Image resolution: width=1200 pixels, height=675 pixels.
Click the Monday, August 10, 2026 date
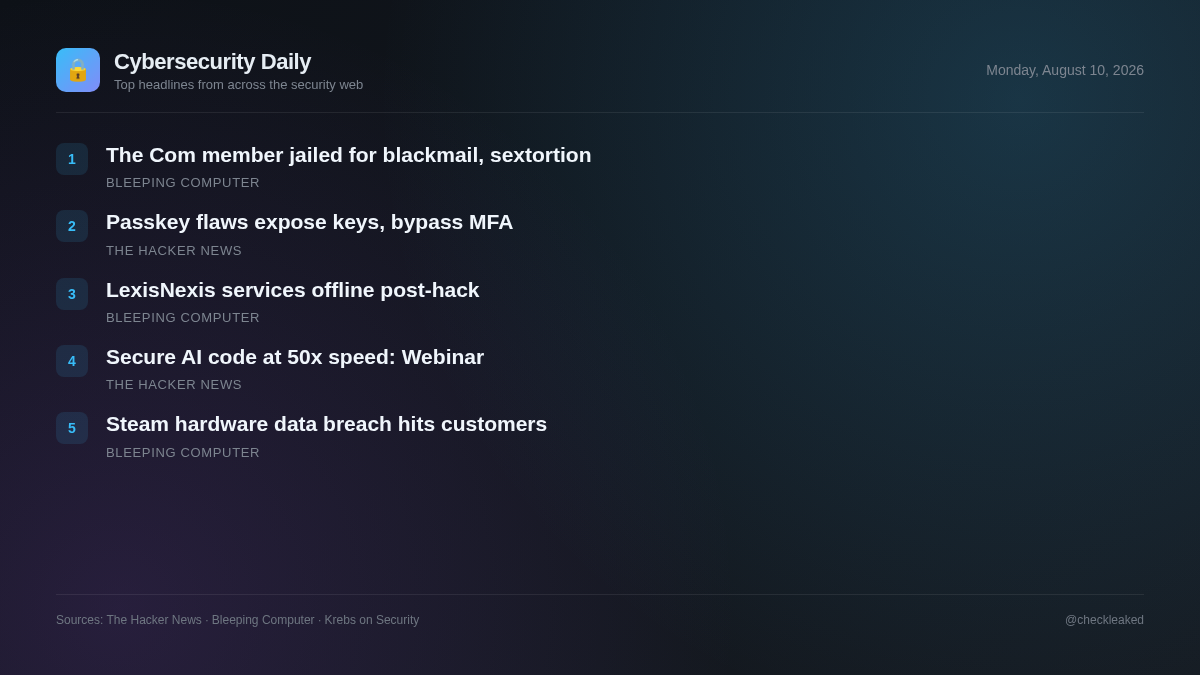coord(1065,70)
